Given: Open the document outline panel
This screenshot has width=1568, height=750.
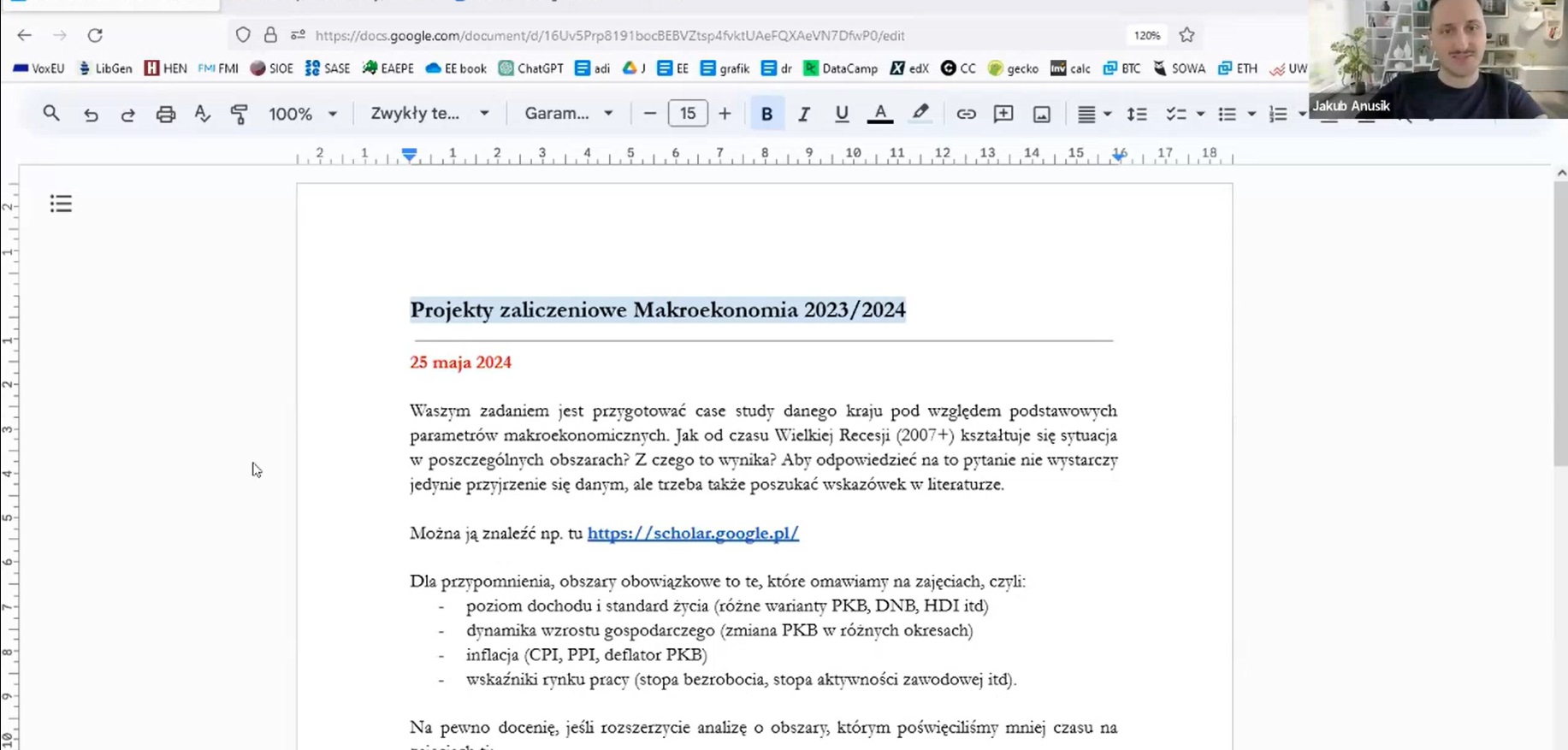Looking at the screenshot, I should click(x=61, y=204).
